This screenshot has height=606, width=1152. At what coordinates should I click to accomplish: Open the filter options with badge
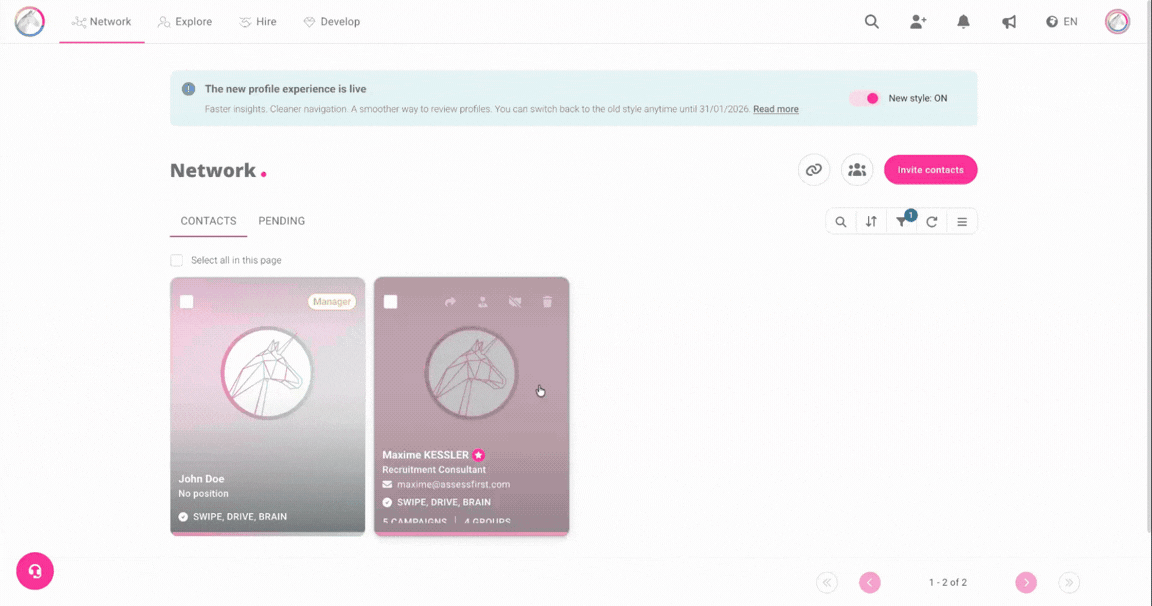(902, 222)
